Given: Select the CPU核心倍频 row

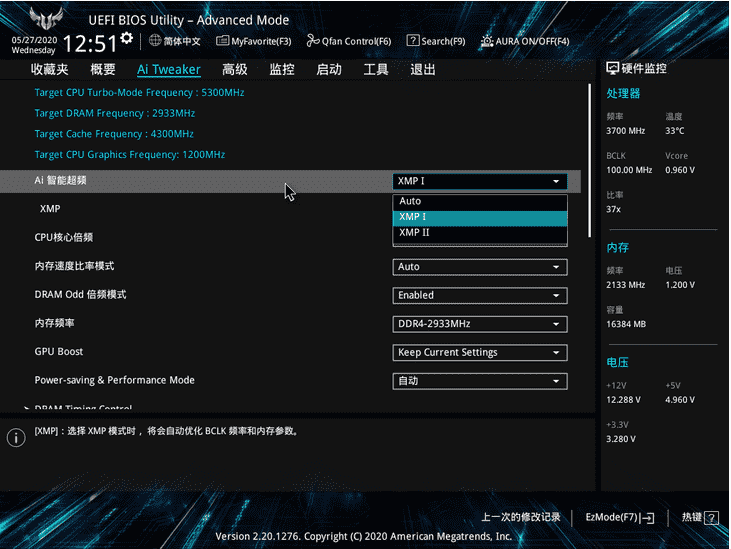Looking at the screenshot, I should 63,237.
